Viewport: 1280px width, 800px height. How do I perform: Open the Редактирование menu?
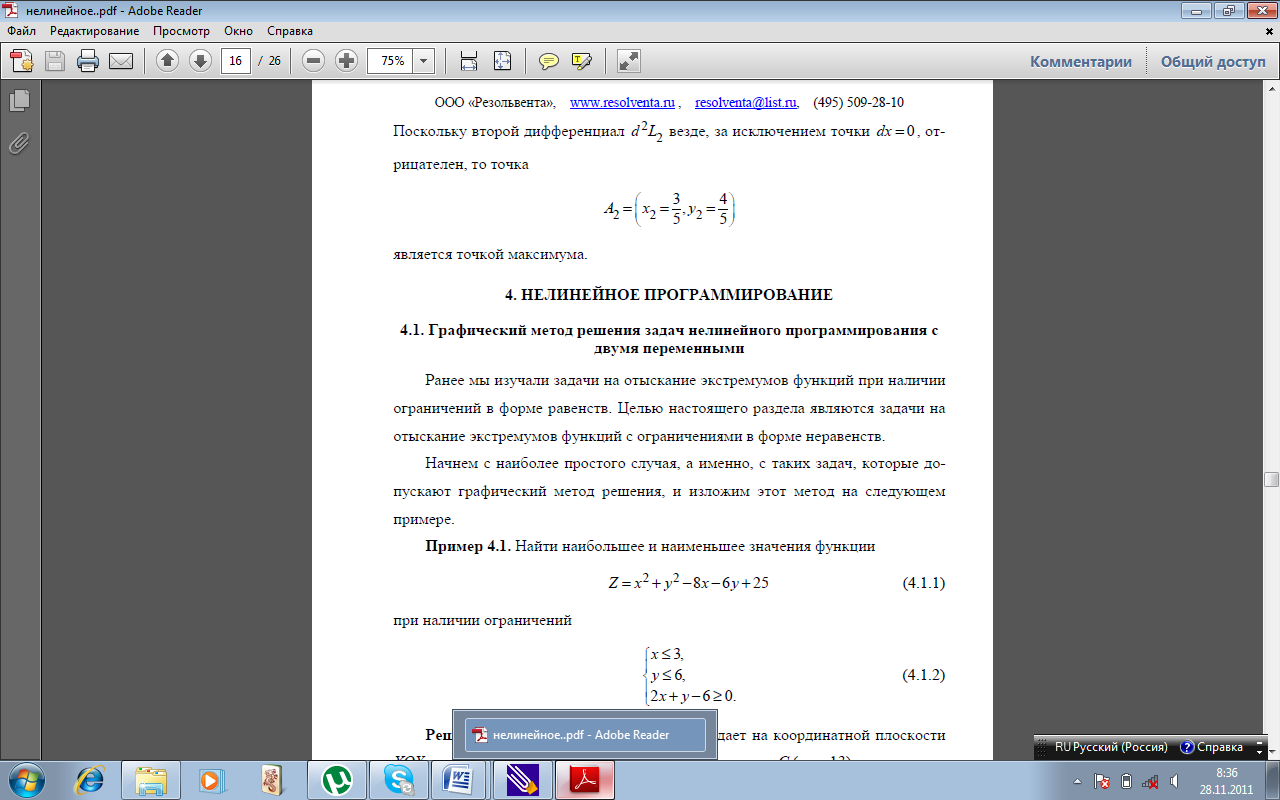pos(95,31)
